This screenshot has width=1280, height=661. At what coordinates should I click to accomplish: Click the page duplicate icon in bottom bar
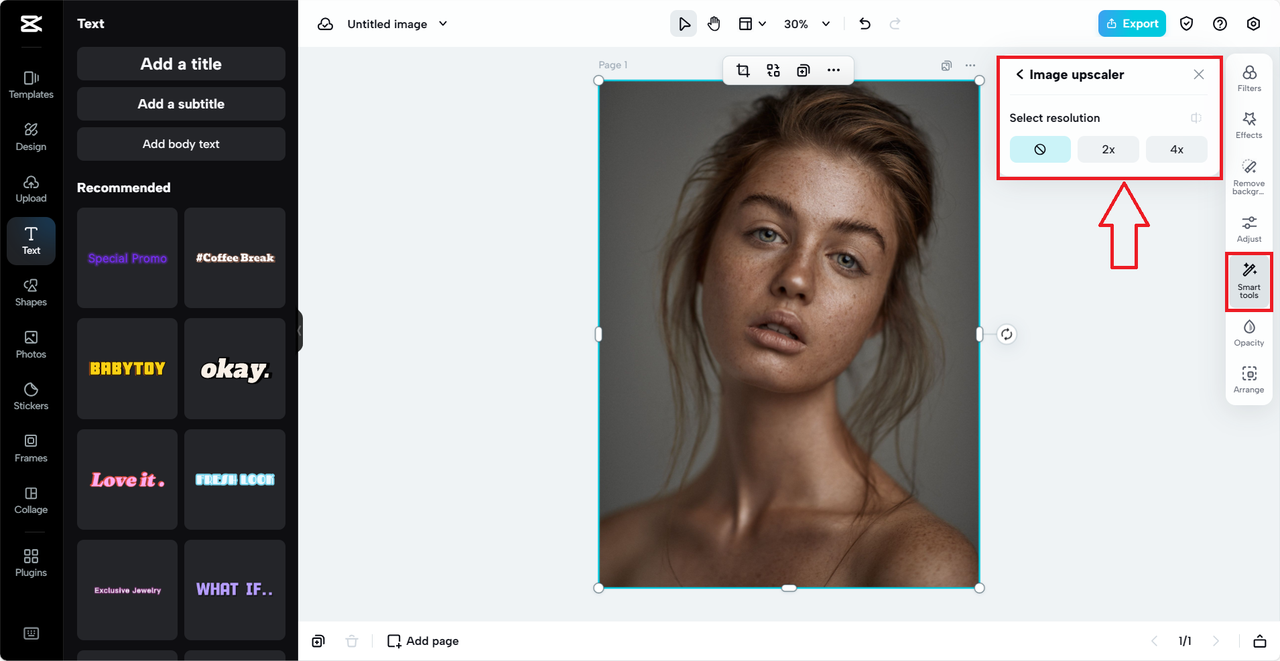pyautogui.click(x=318, y=641)
